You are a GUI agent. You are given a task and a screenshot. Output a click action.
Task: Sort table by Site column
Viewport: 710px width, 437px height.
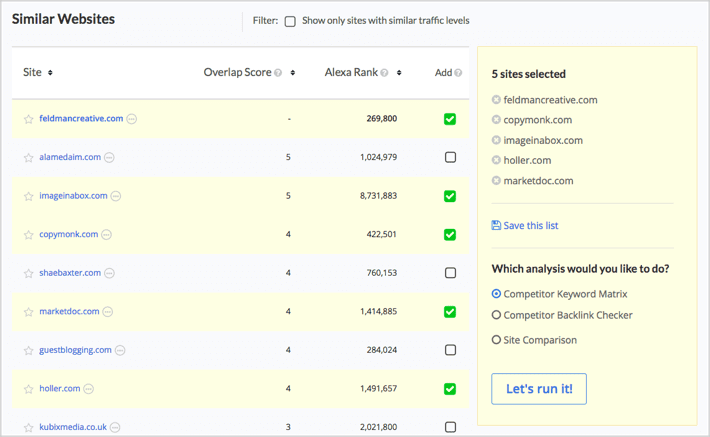click(x=50, y=72)
